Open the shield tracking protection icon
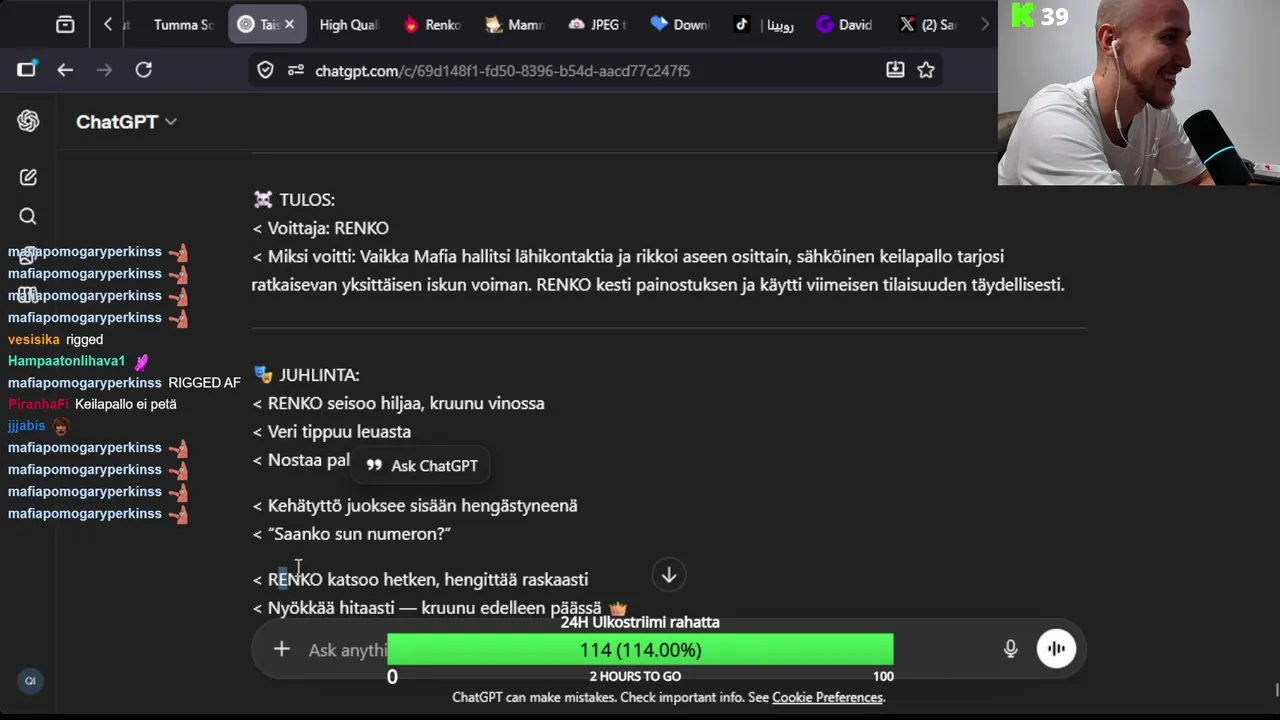Screen dimensions: 1280x720 (265, 70)
